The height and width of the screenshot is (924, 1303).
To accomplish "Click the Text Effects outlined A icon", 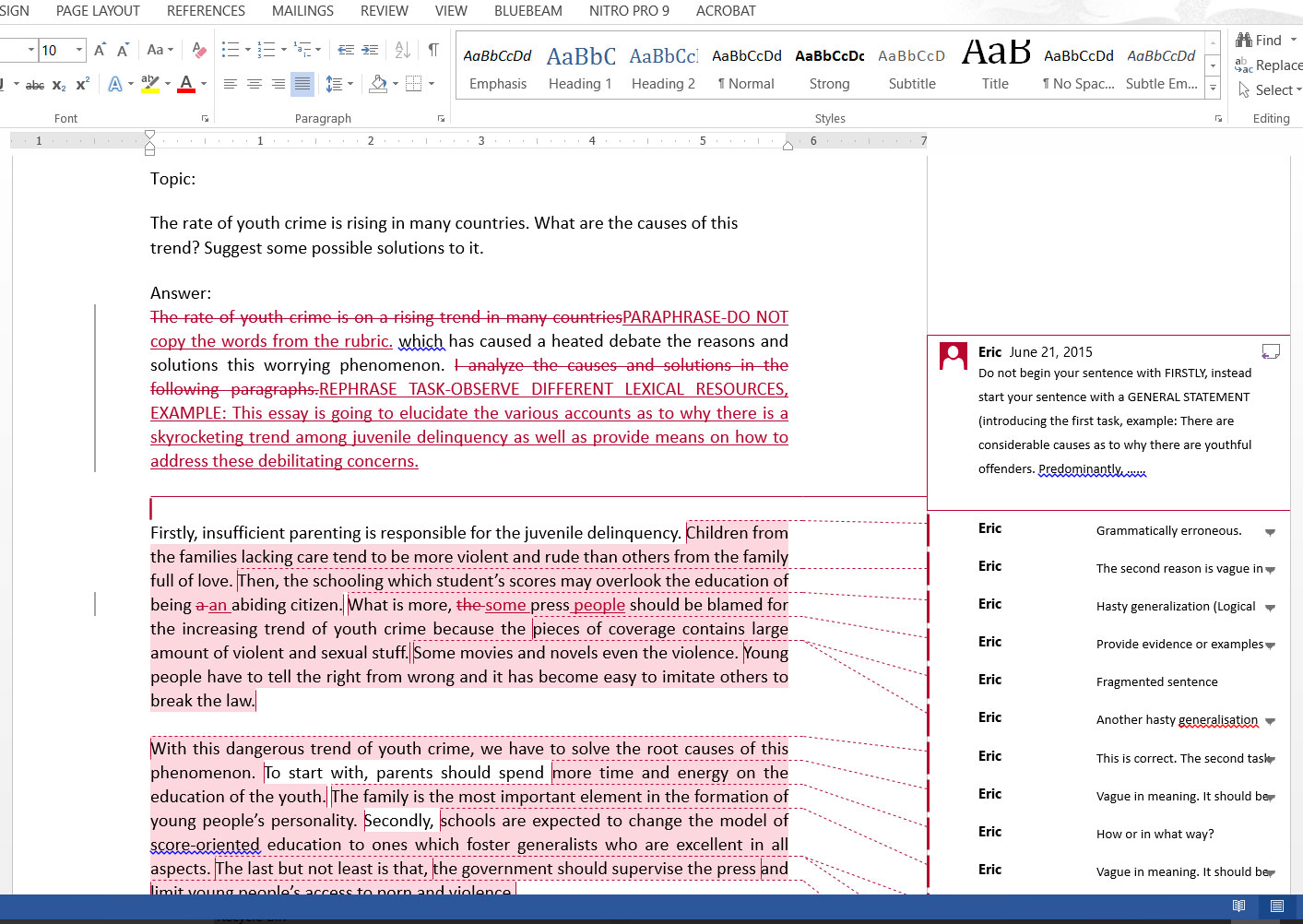I will pos(115,84).
